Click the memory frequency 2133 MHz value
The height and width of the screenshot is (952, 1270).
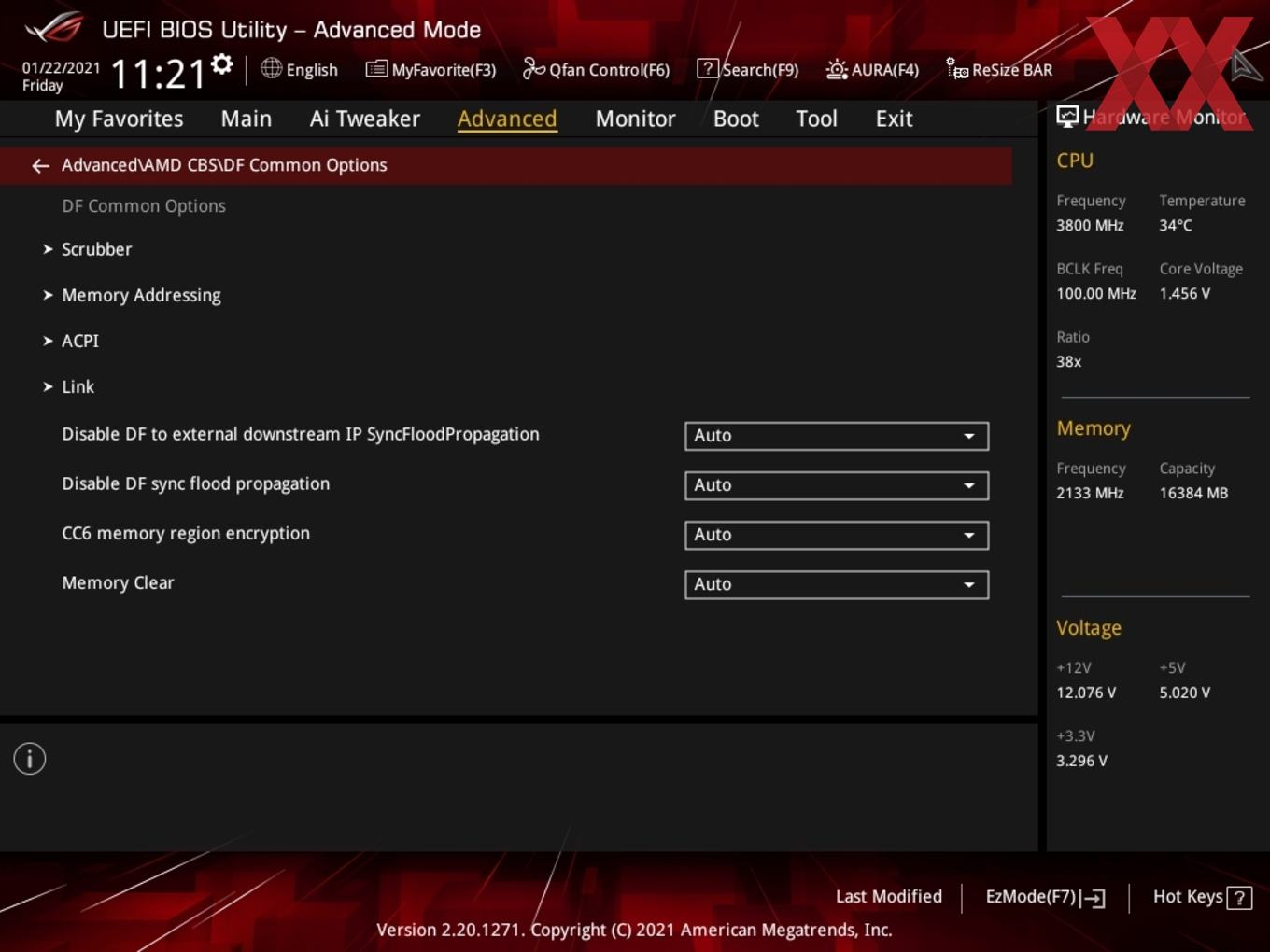tap(1090, 493)
